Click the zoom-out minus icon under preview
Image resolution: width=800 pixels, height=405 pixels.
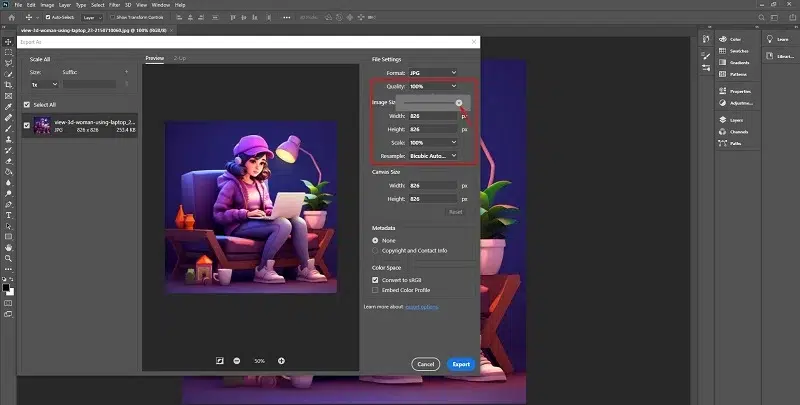click(x=237, y=361)
